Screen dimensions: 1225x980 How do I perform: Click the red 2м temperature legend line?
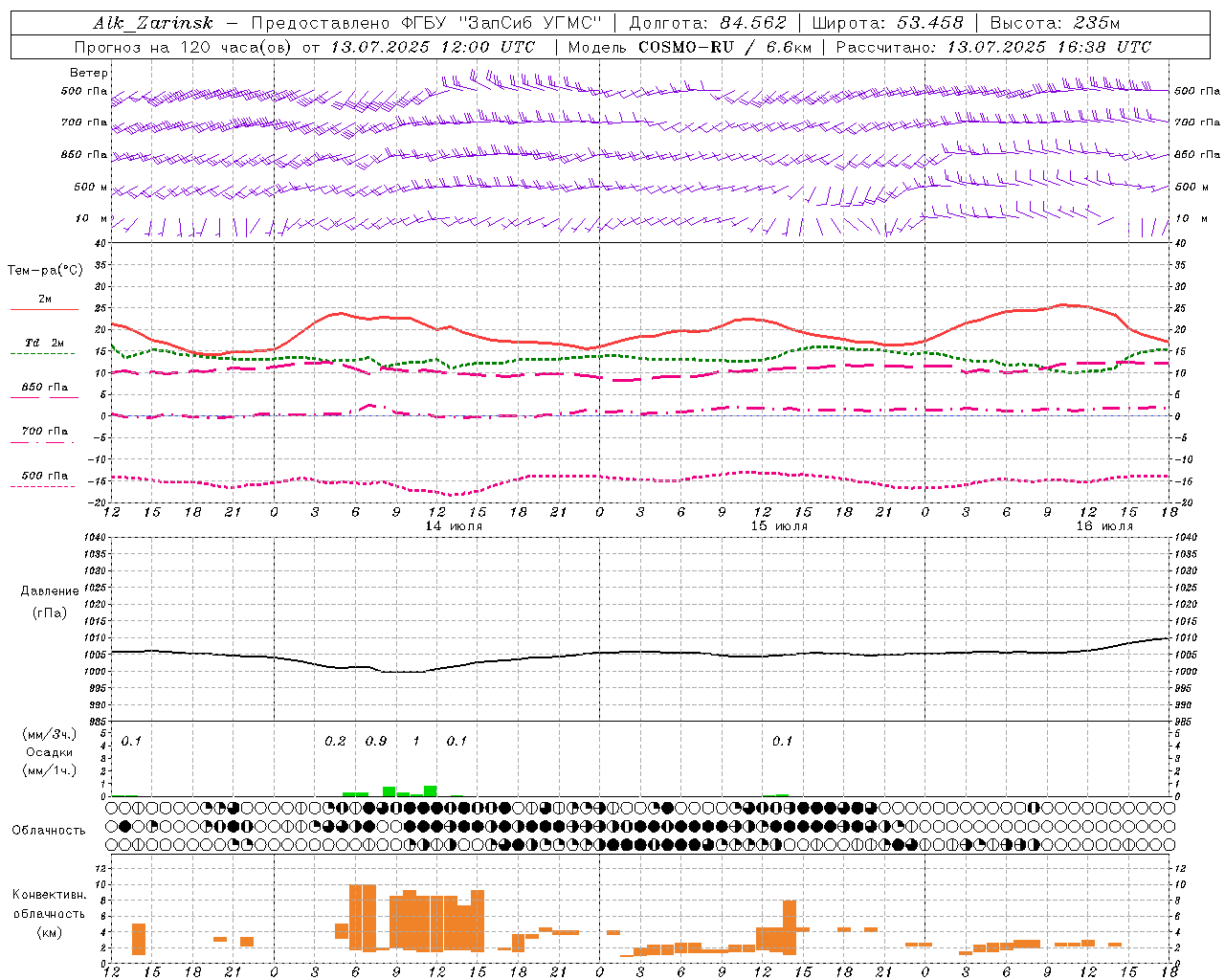coord(44,309)
